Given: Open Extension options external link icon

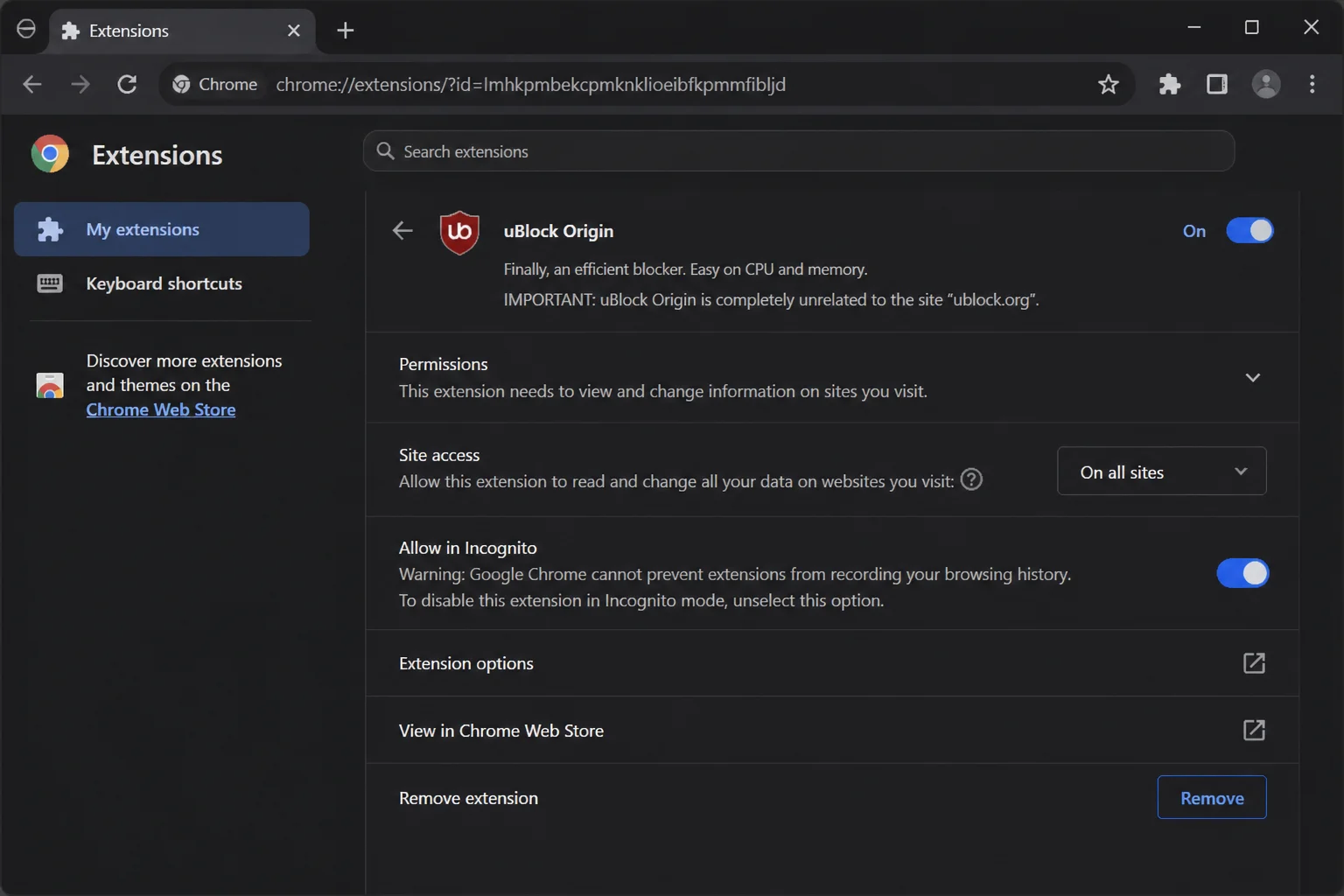Looking at the screenshot, I should coord(1254,663).
